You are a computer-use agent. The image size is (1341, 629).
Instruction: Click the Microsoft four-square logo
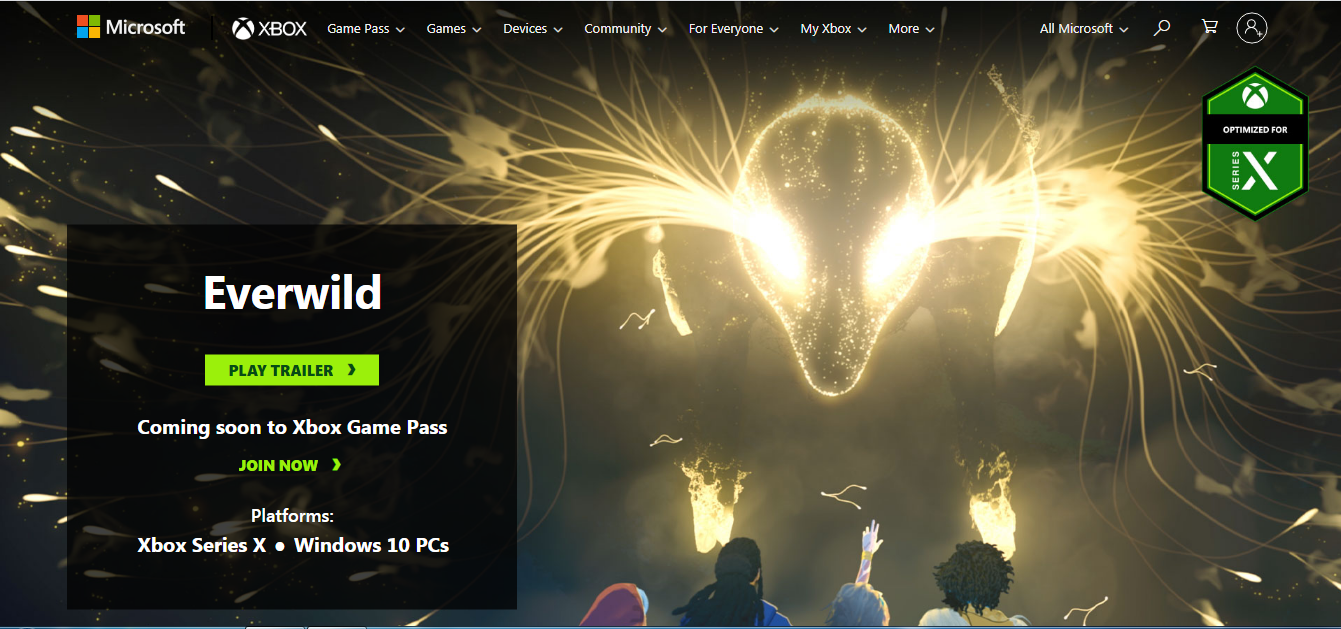[x=89, y=27]
